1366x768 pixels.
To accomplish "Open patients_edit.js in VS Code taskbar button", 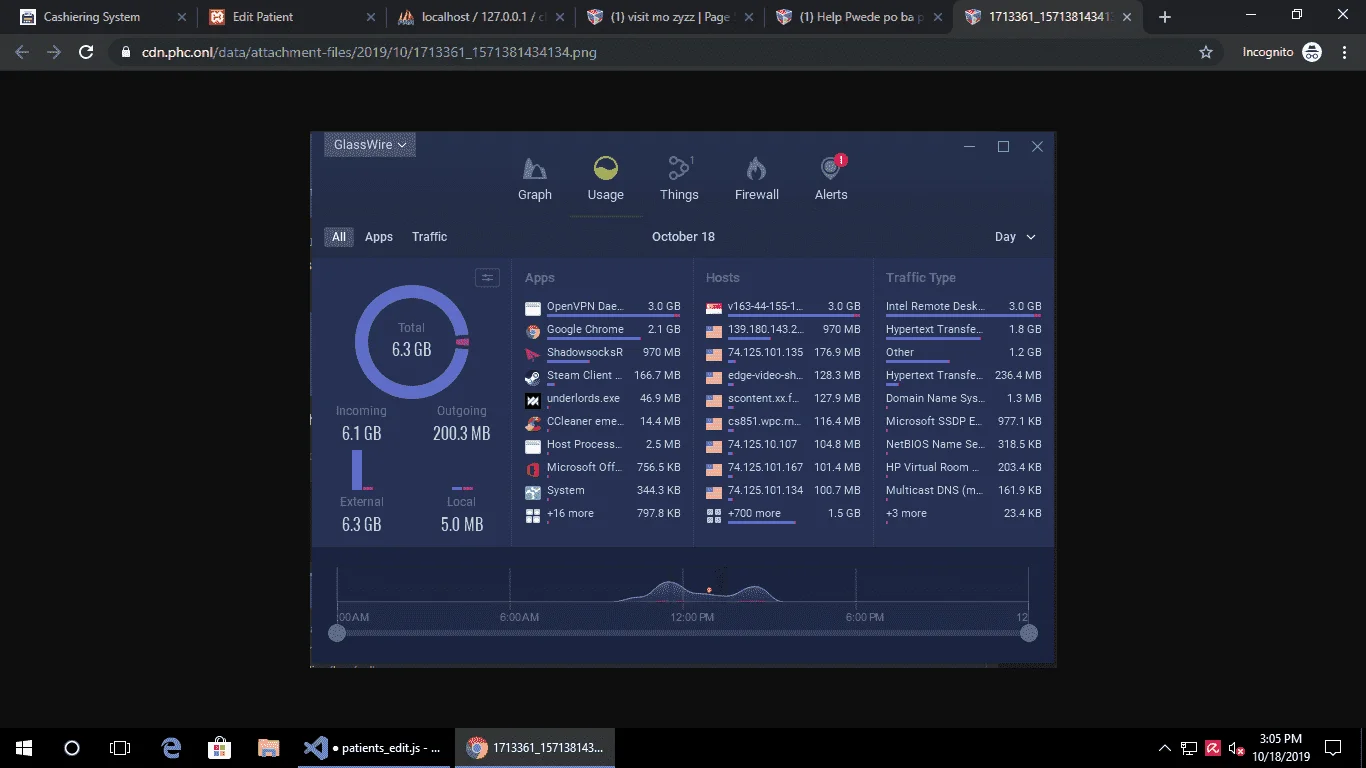I will tap(374, 747).
